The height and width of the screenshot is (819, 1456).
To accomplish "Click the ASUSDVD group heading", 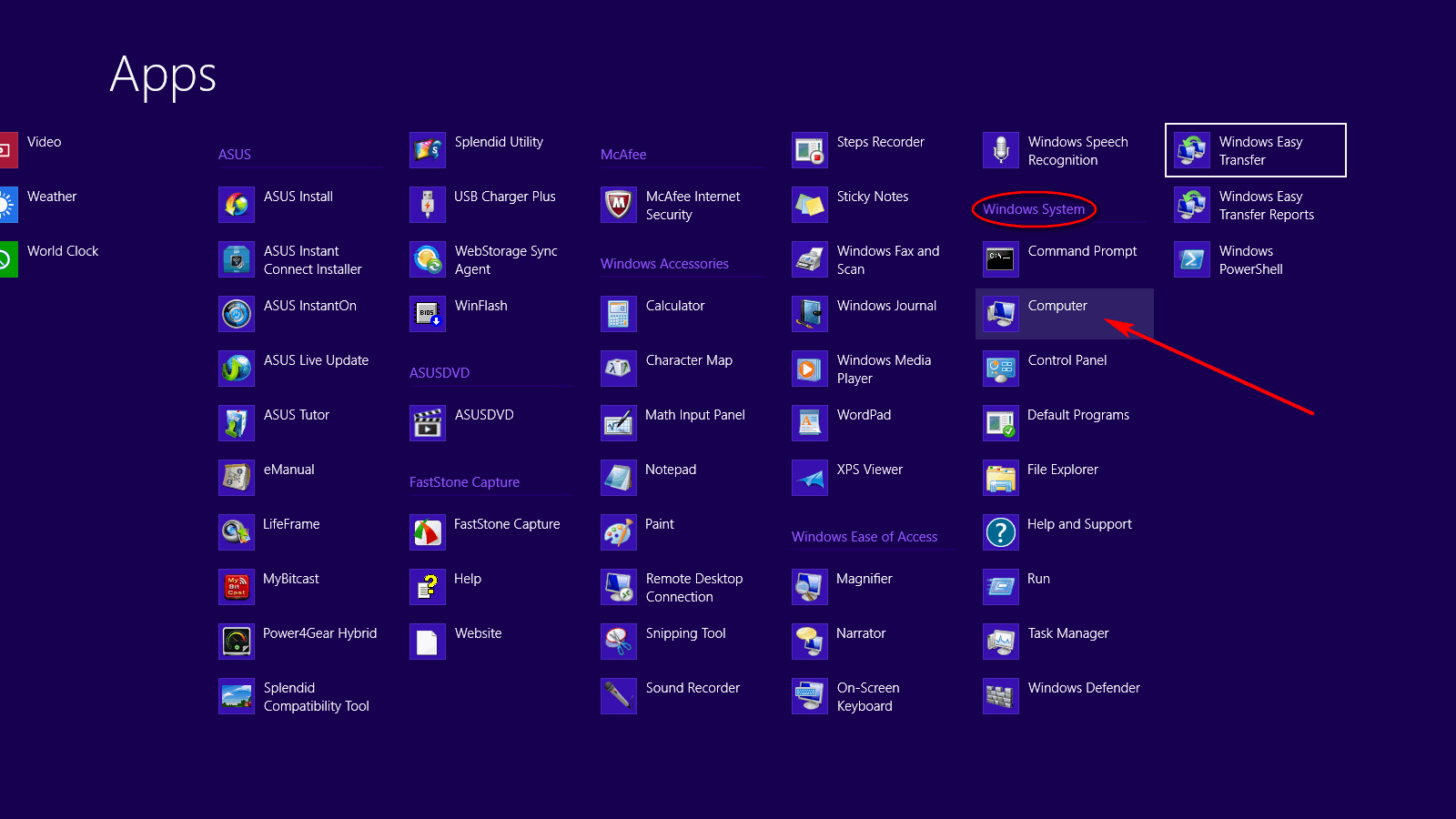I will click(x=440, y=373).
